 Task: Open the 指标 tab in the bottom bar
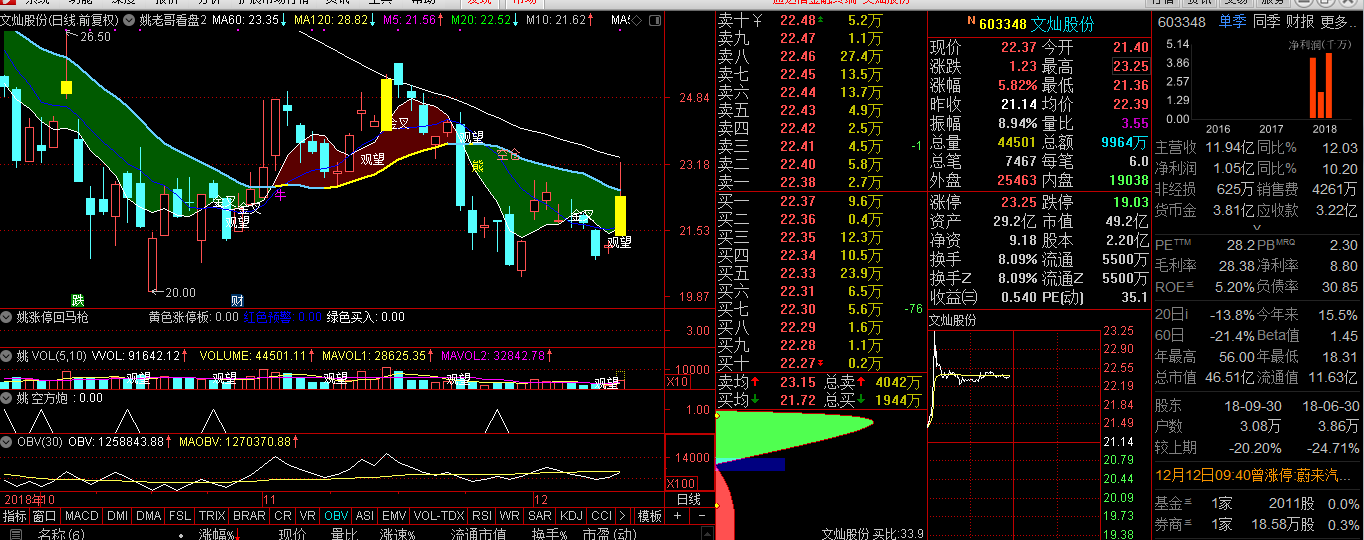click(x=14, y=516)
